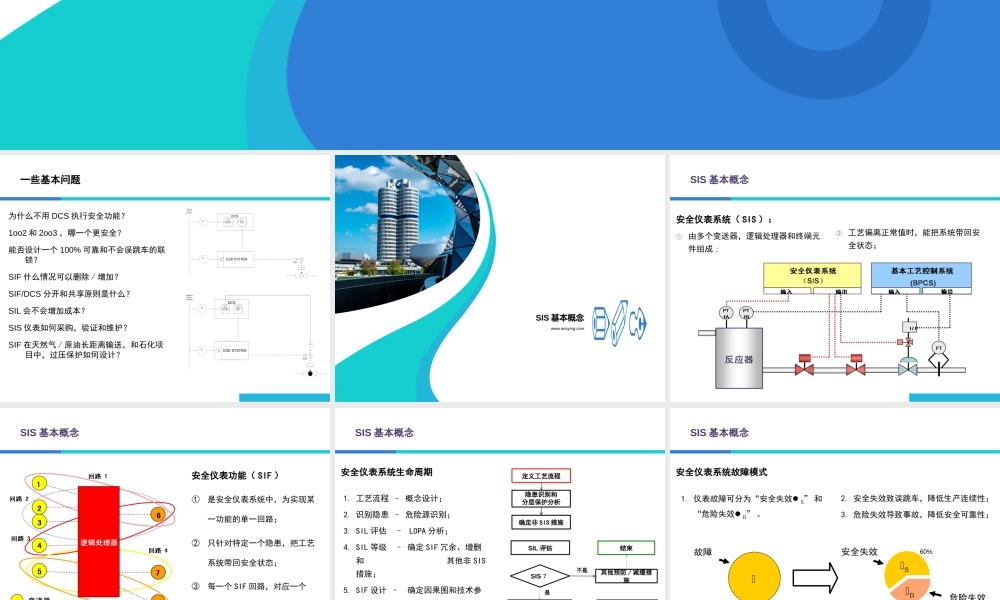Click yellow circle number 1 in loop diagram
The width and height of the screenshot is (1000, 600).
tap(39, 484)
